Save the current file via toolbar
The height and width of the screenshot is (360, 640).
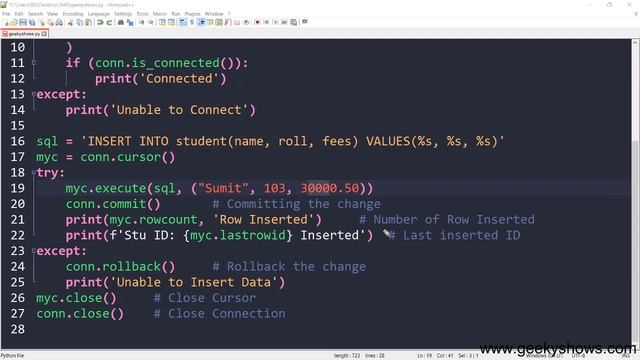click(x=23, y=22)
